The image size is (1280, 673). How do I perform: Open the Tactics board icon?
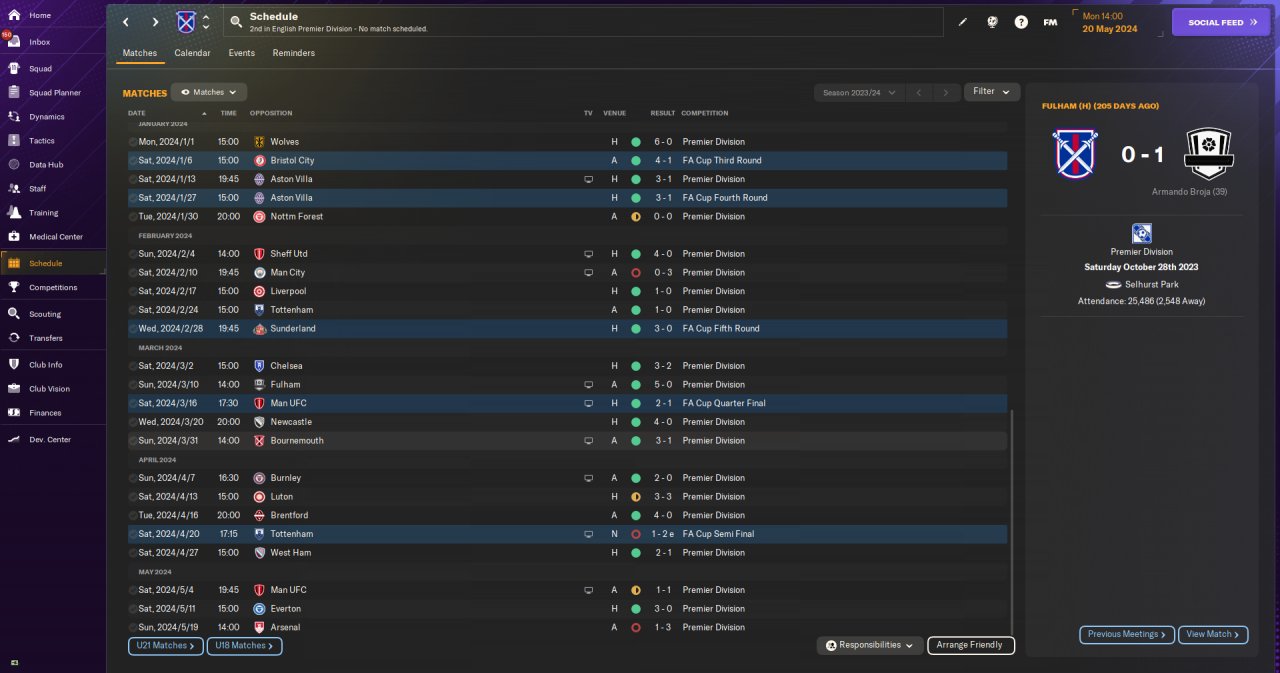pos(14,141)
